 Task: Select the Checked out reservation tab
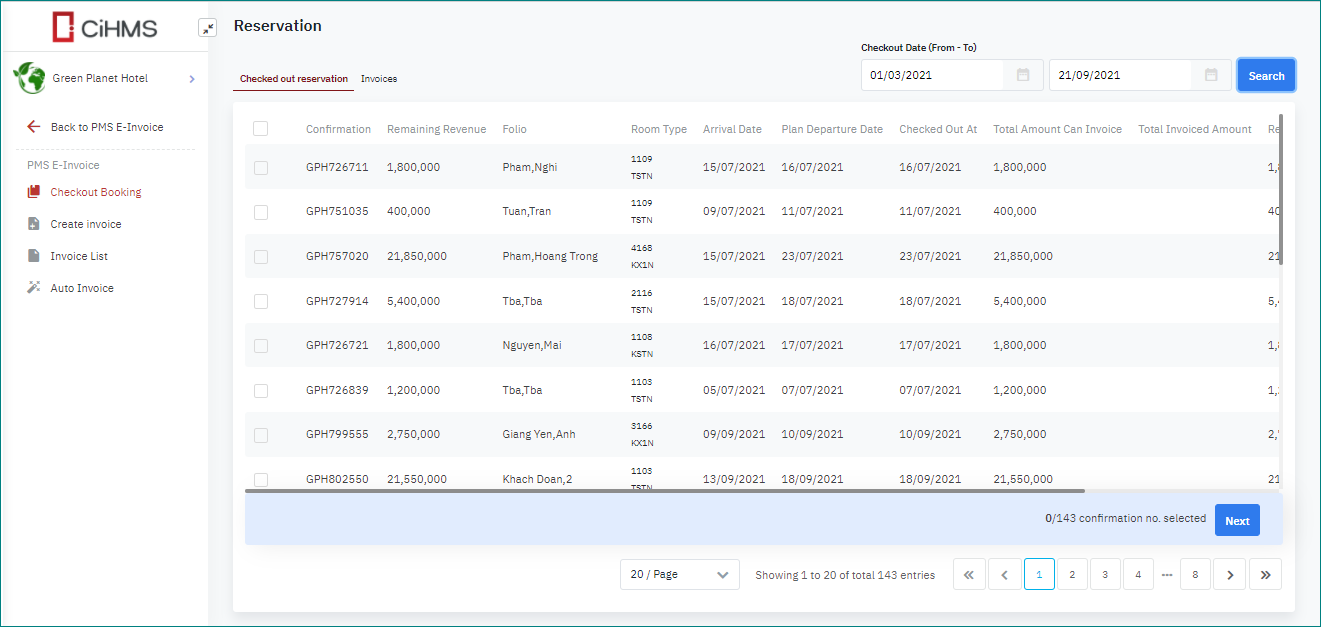tap(293, 79)
